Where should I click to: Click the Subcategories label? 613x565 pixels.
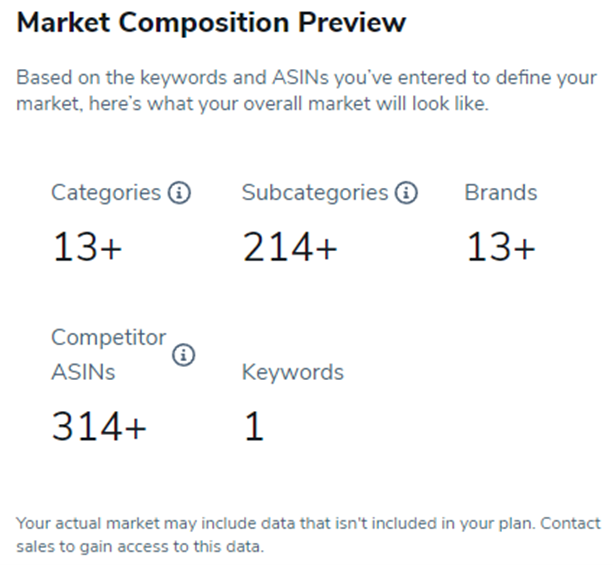[315, 193]
